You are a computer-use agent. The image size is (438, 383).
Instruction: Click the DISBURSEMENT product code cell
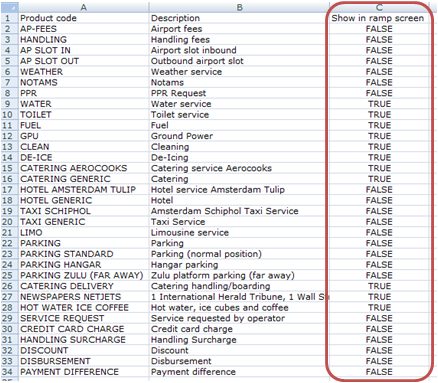(84, 361)
